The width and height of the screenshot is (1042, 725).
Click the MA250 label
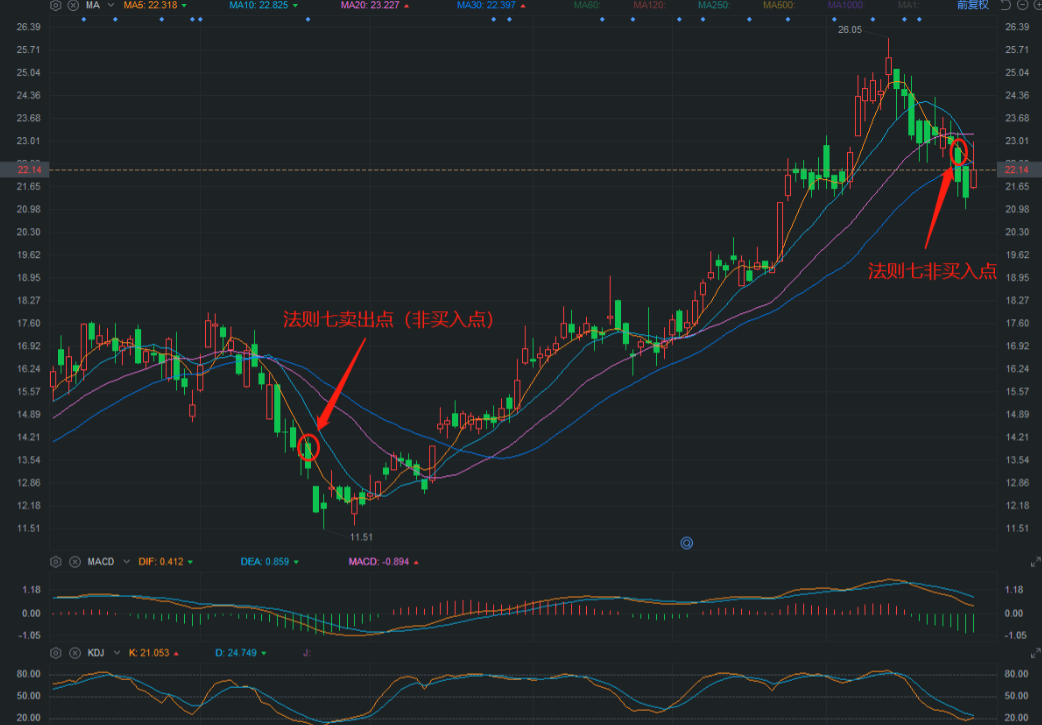714,5
